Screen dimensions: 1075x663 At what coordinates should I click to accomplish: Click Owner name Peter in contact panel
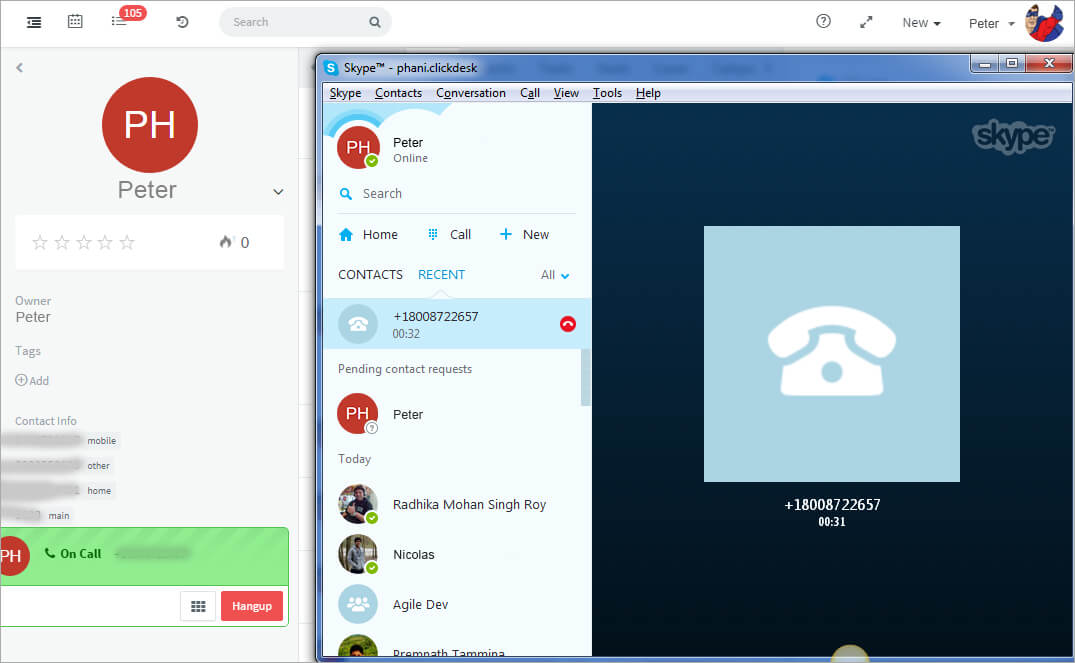pos(33,317)
